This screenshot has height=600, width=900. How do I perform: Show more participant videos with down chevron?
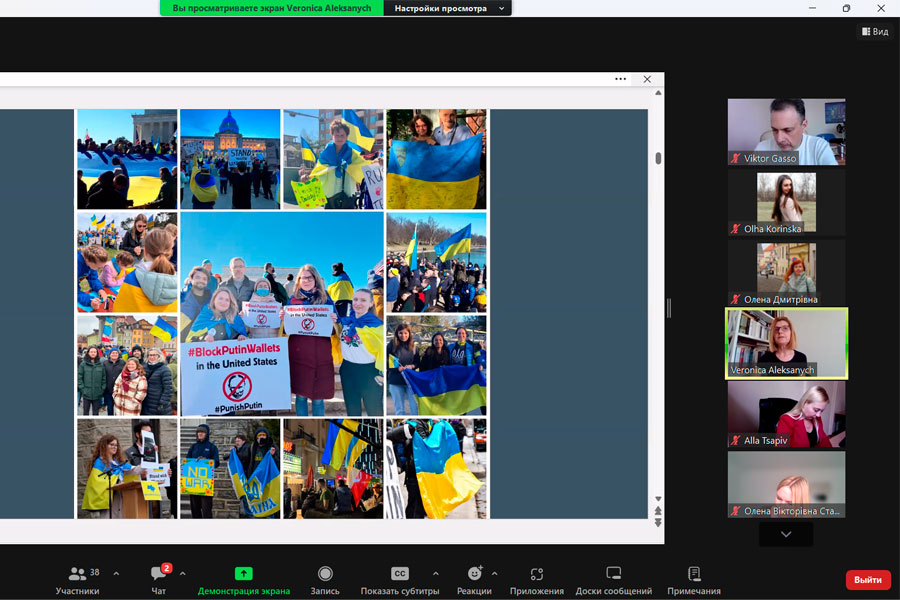[786, 534]
